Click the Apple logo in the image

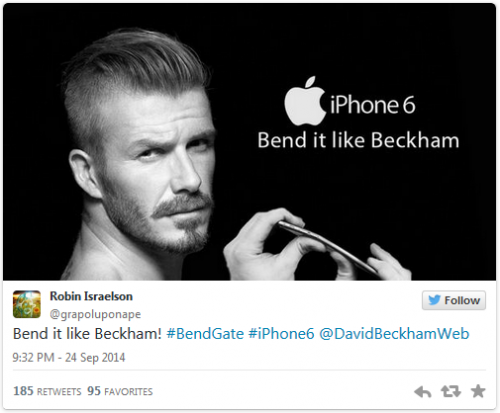pyautogui.click(x=305, y=101)
